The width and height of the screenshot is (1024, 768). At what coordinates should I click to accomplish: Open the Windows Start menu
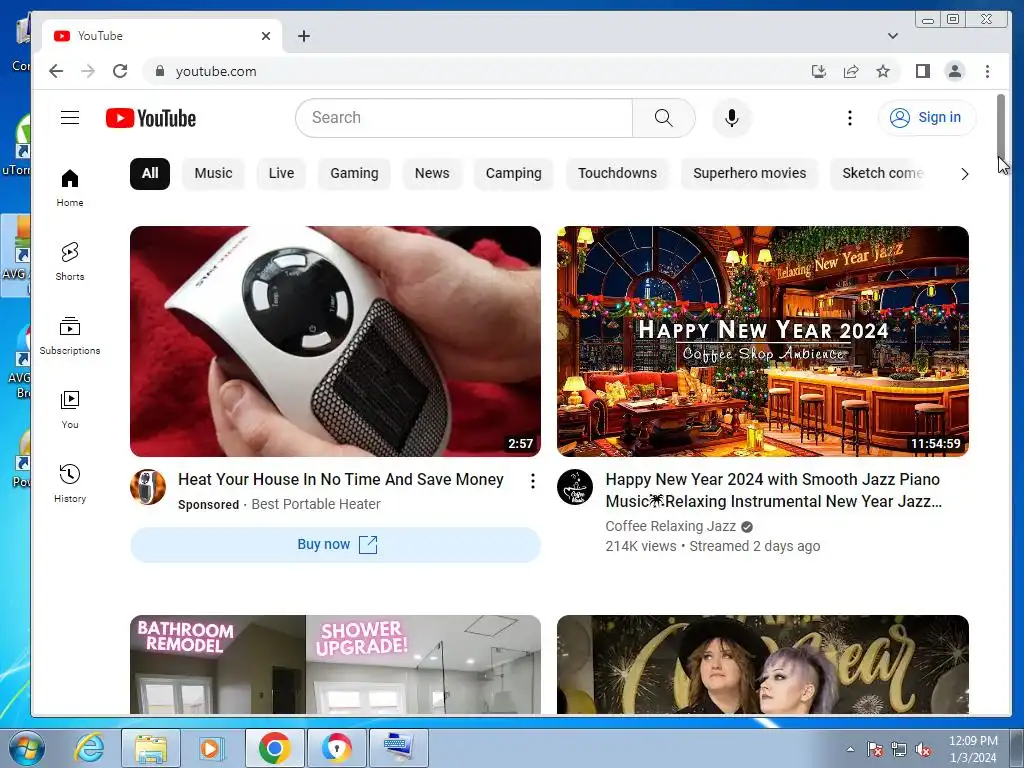pos(27,748)
